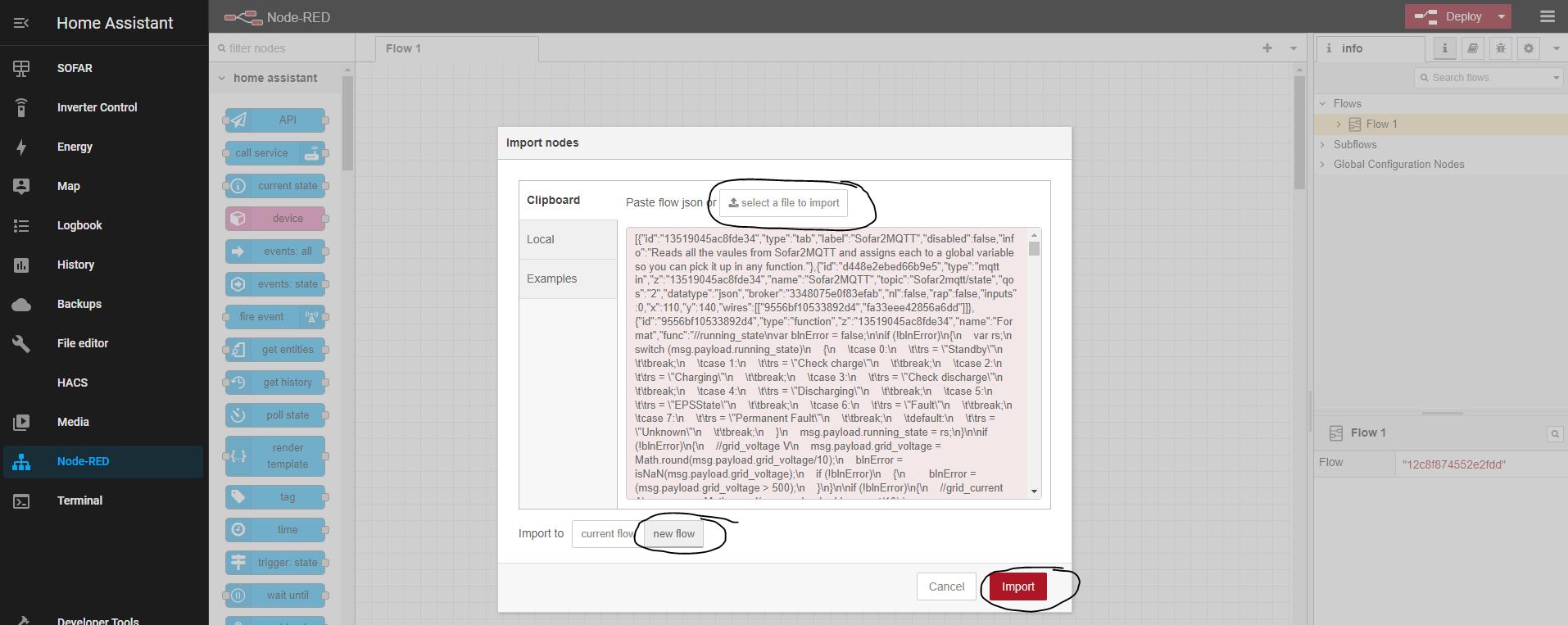Select the events: all node
The image size is (1568, 625).
(275, 251)
